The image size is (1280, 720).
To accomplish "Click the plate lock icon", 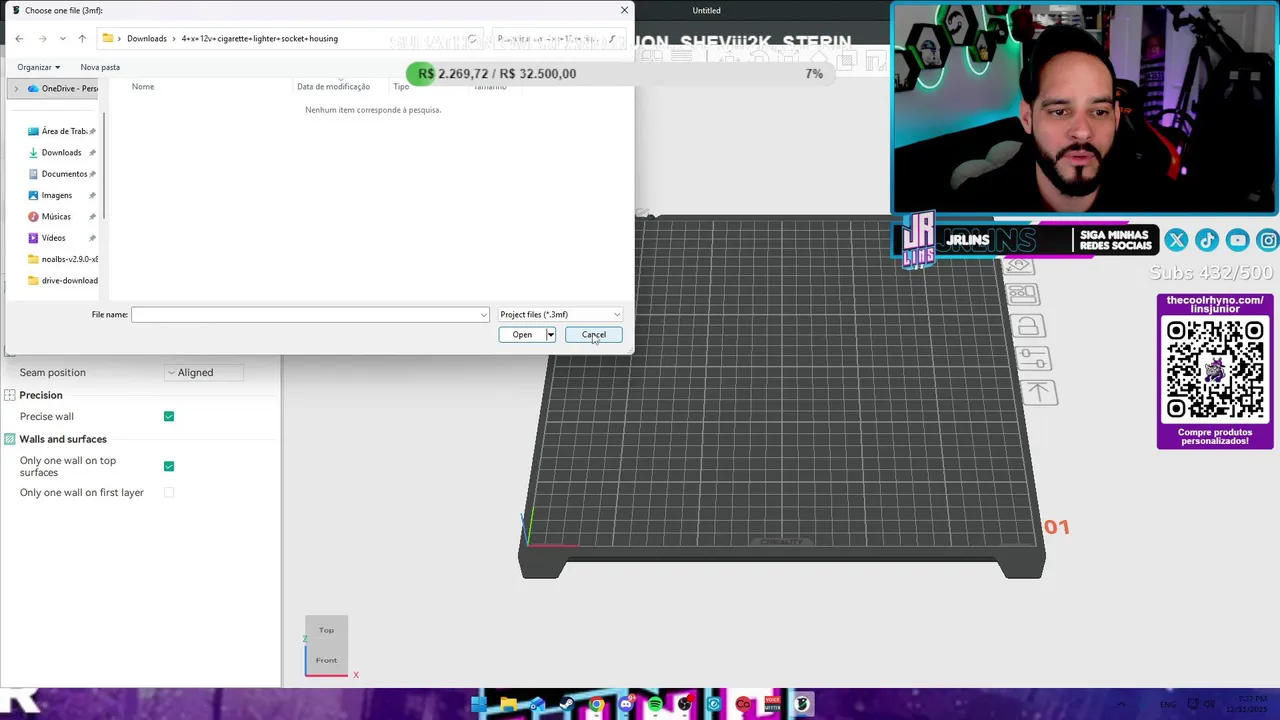I will click(1027, 326).
